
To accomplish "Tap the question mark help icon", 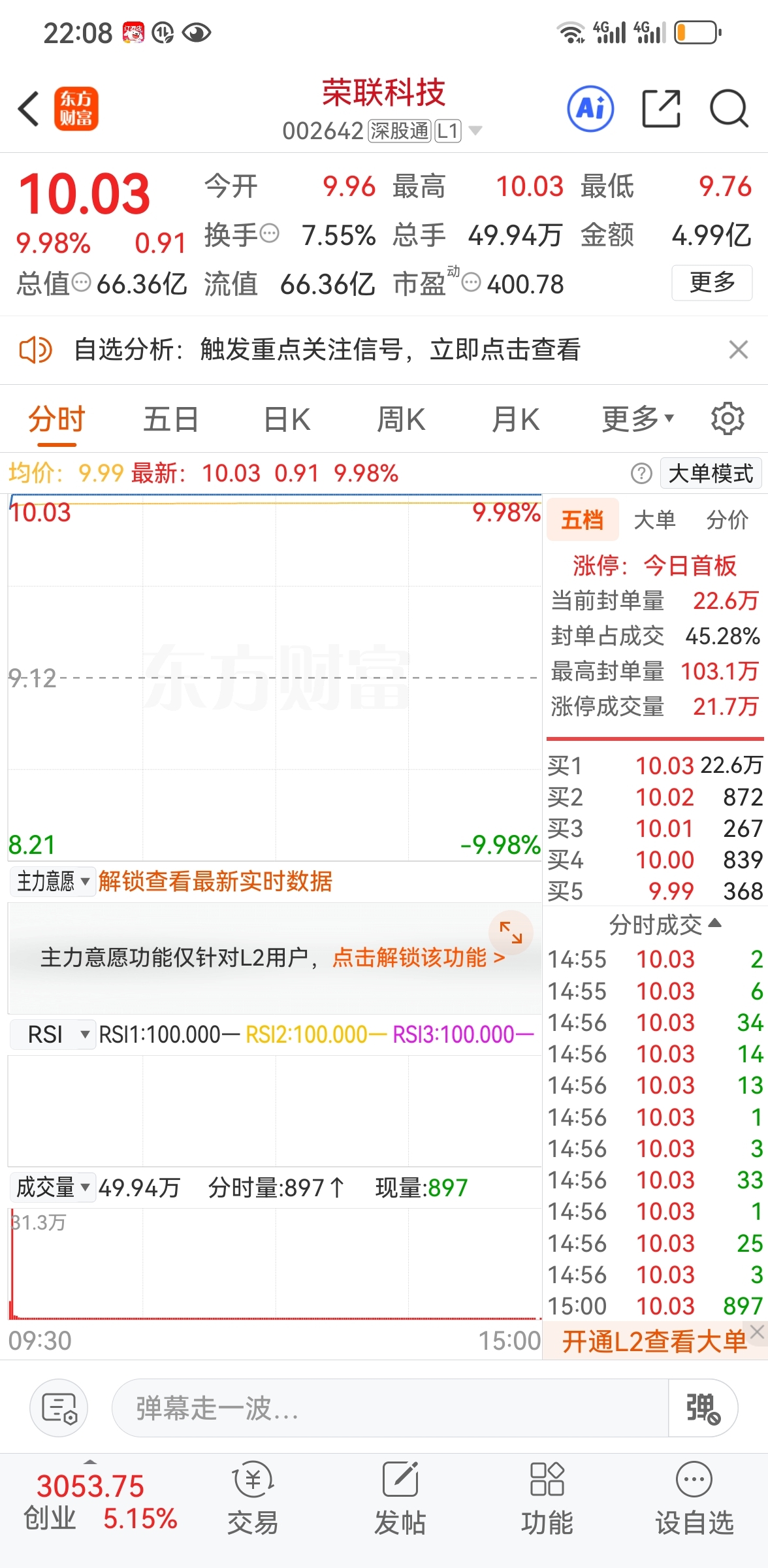I will (641, 473).
